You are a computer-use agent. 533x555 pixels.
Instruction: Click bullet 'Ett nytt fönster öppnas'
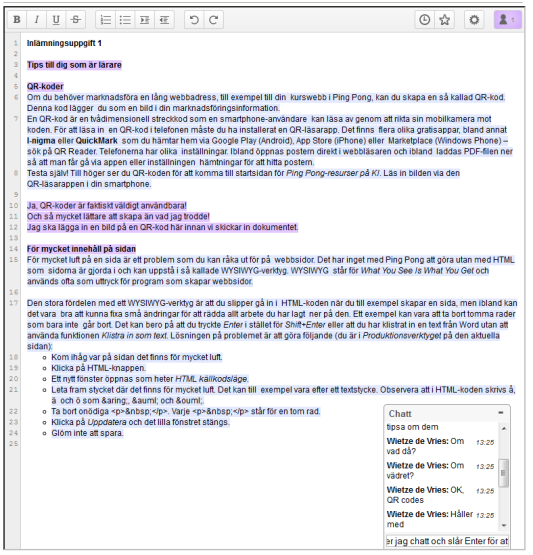click(150, 379)
